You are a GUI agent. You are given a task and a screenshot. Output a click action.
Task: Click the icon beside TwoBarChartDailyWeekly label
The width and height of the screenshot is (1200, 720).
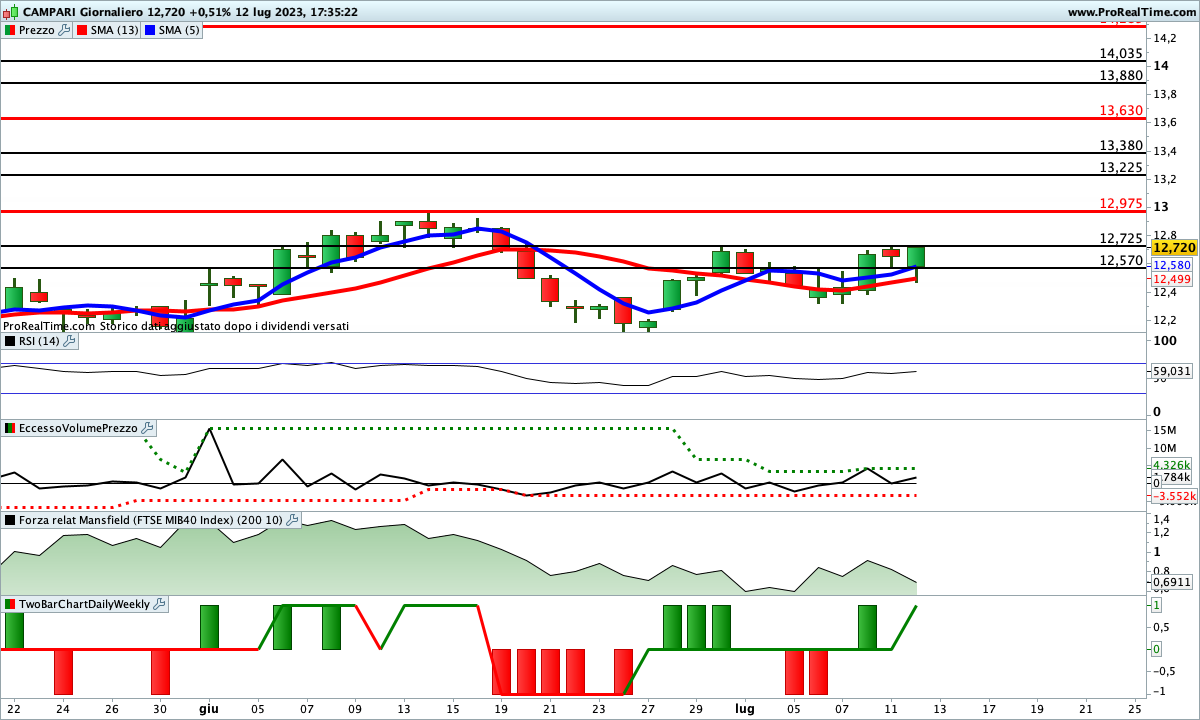pyautogui.click(x=10, y=604)
